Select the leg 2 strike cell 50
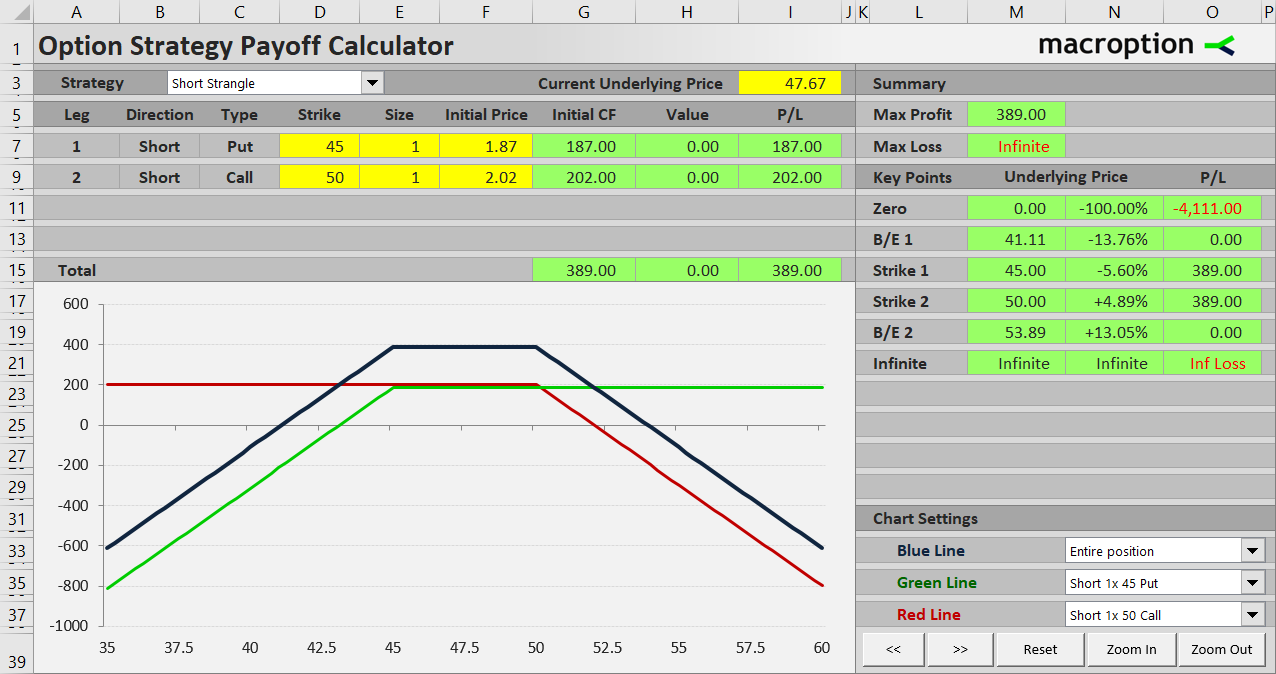Image resolution: width=1276 pixels, height=674 pixels. click(320, 177)
